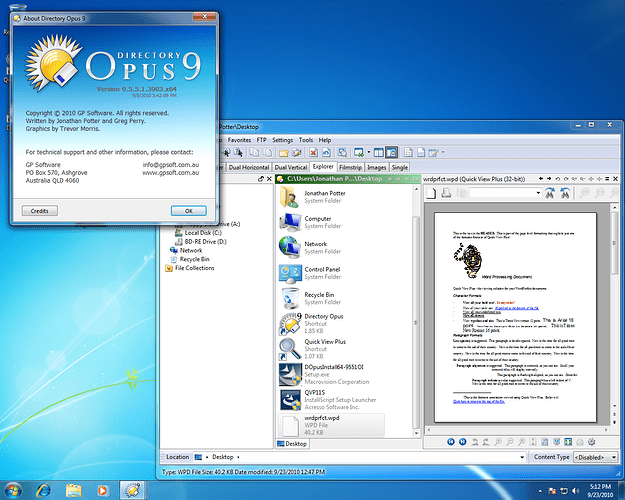
Task: Click the page layout icon in viewer footer
Action: tap(544, 441)
